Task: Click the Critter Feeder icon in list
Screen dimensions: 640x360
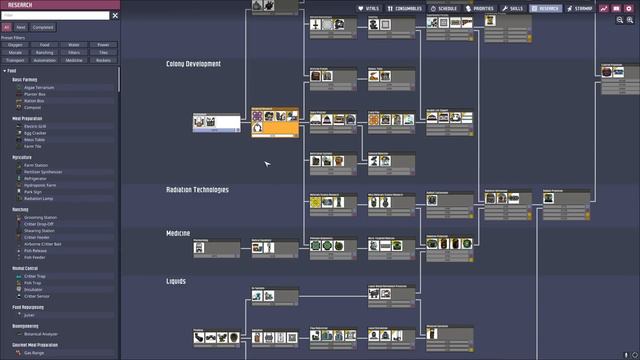Action: (19, 237)
